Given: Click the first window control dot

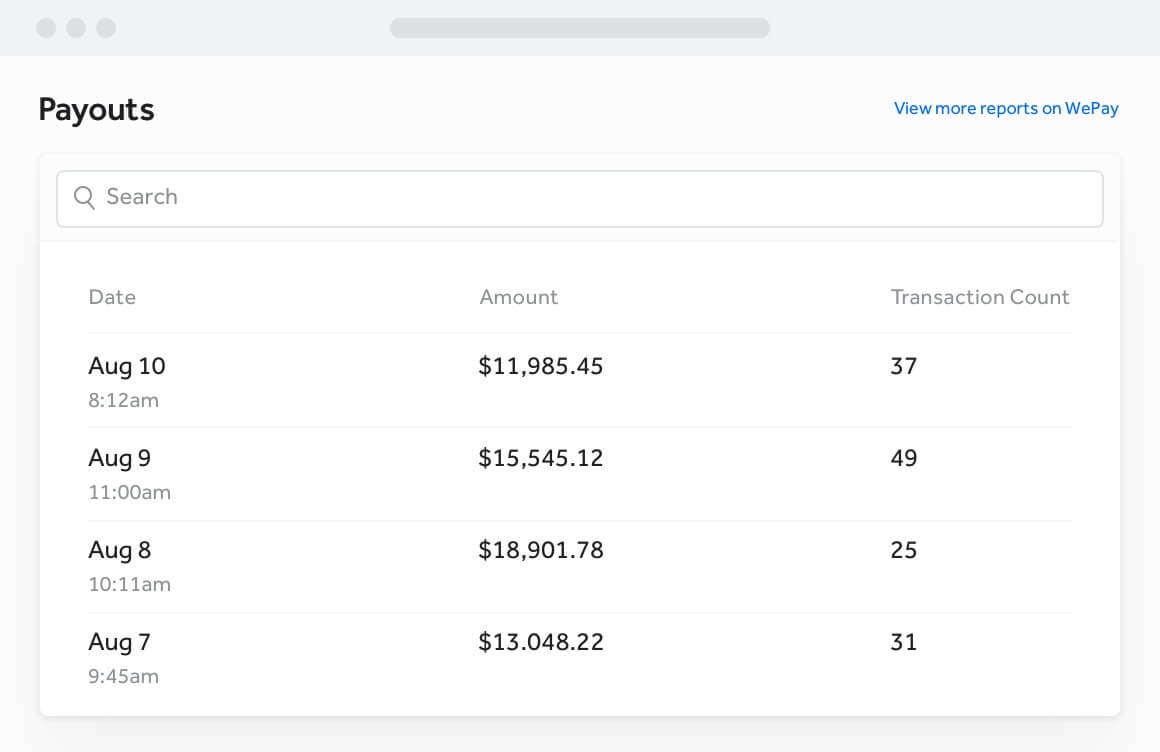Looking at the screenshot, I should click(44, 28).
